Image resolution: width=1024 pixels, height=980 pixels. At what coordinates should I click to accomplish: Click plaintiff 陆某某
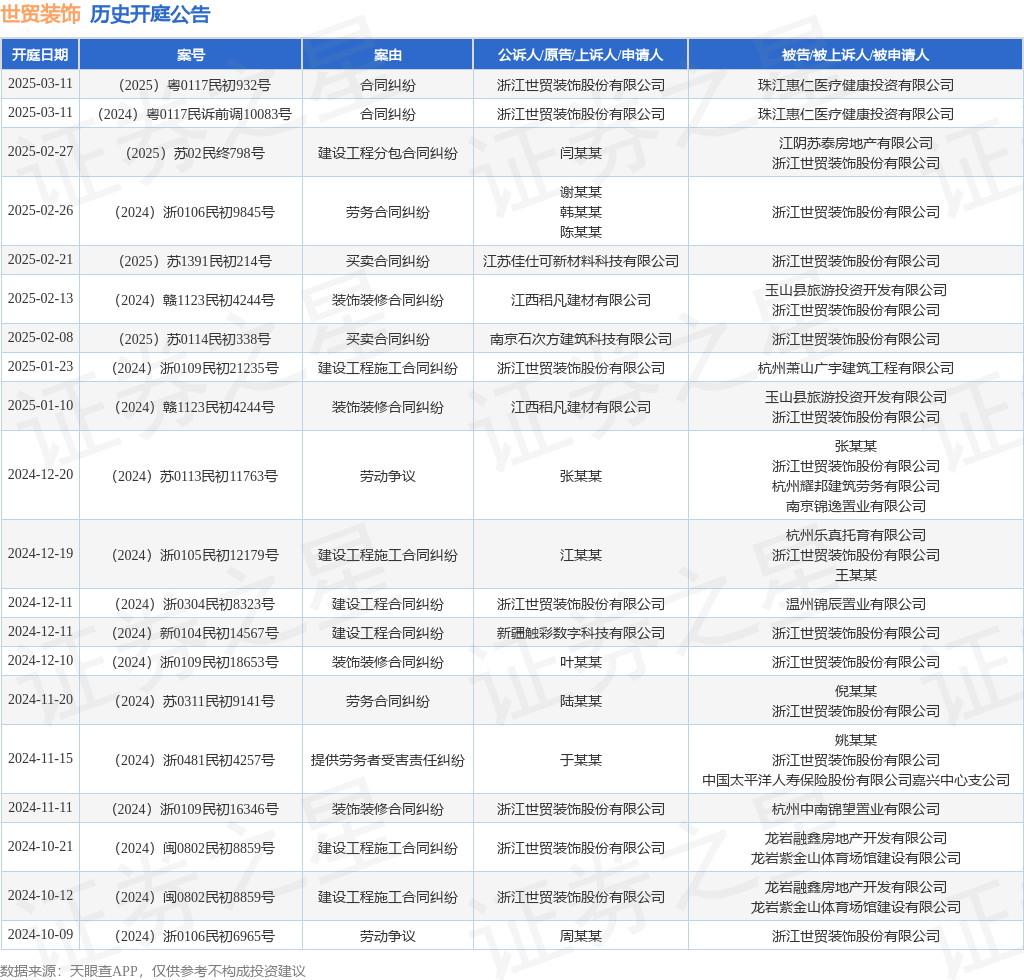pyautogui.click(x=581, y=701)
